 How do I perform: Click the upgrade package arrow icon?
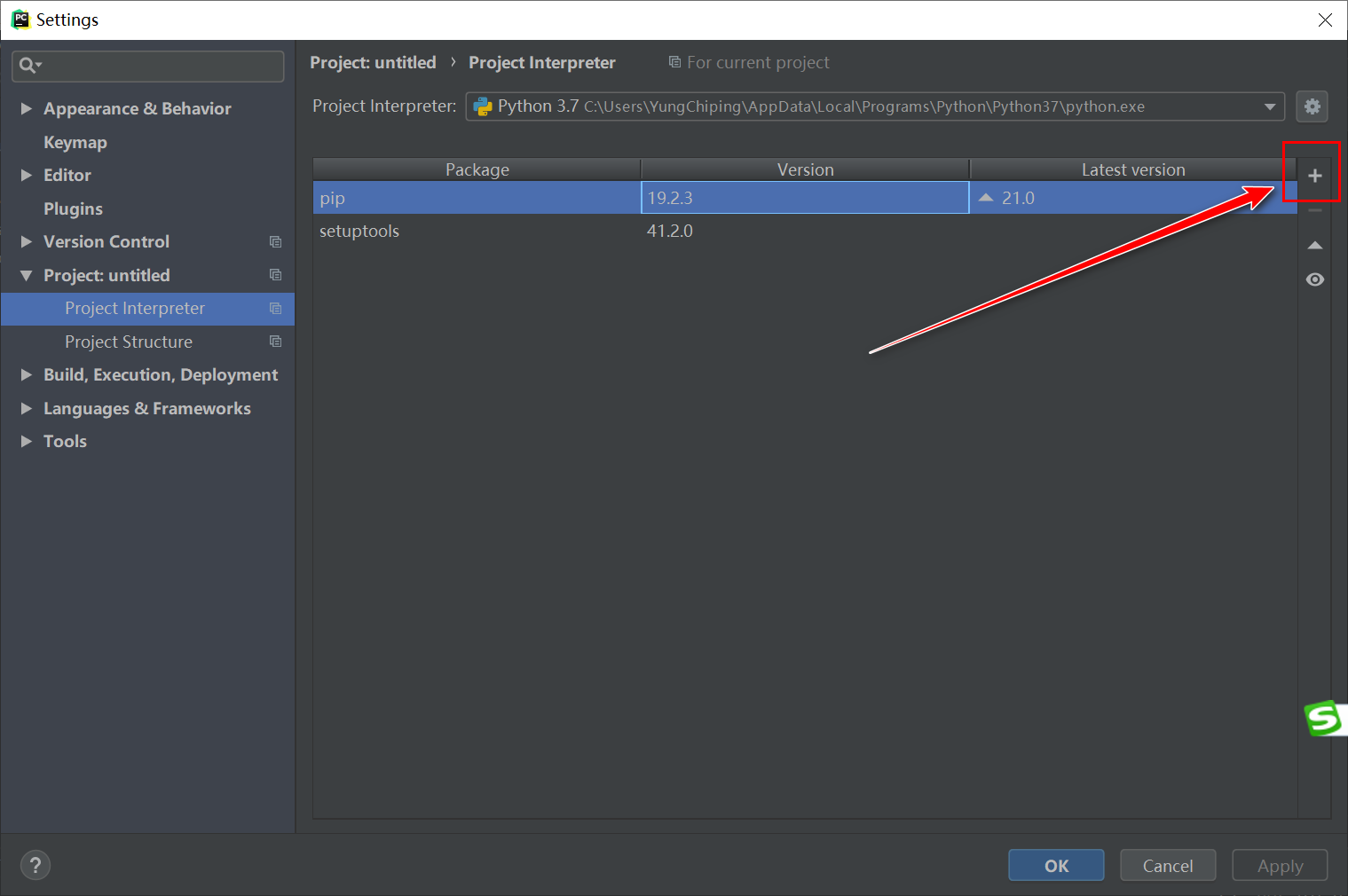coord(1314,245)
